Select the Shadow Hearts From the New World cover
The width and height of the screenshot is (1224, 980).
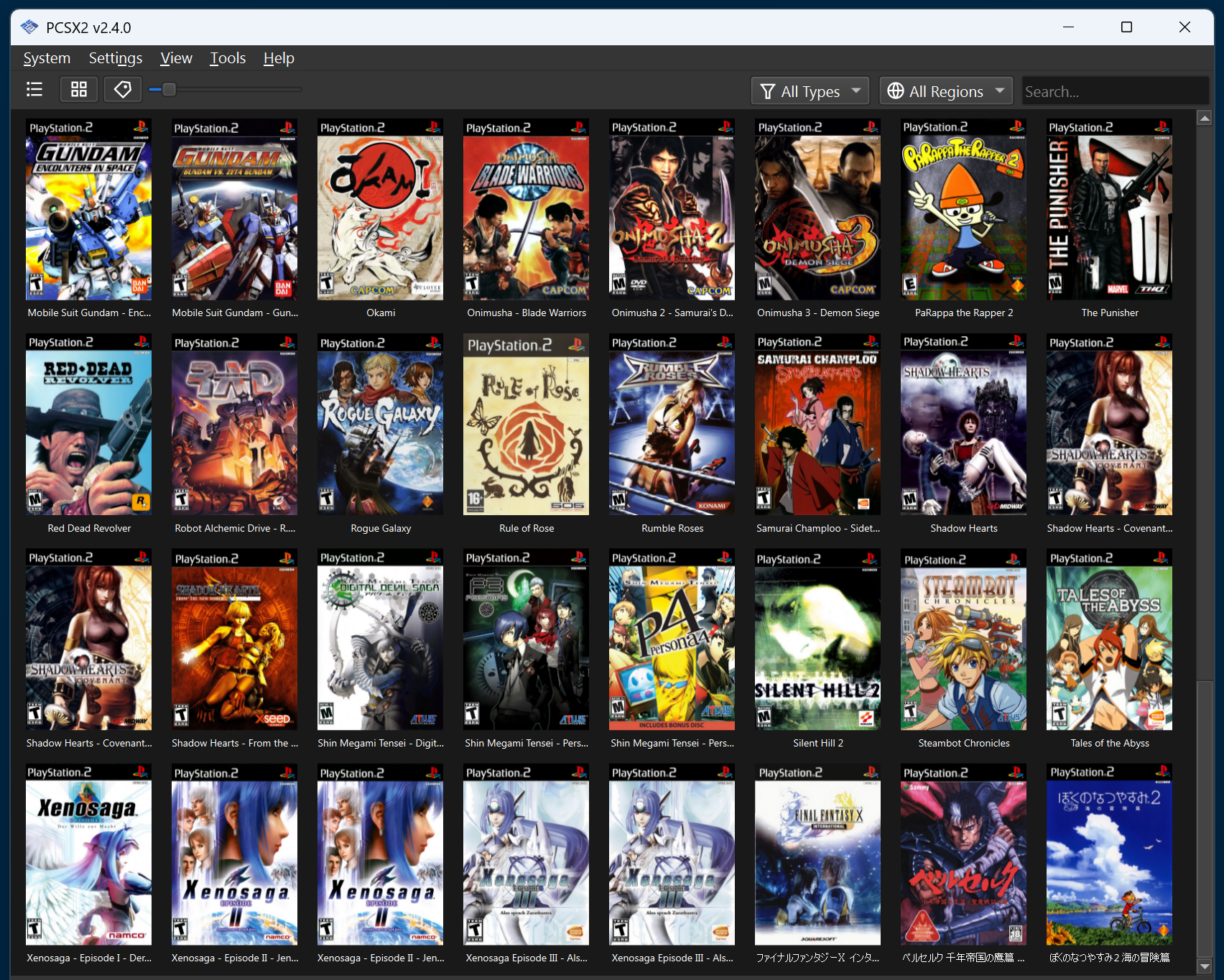[x=235, y=639]
